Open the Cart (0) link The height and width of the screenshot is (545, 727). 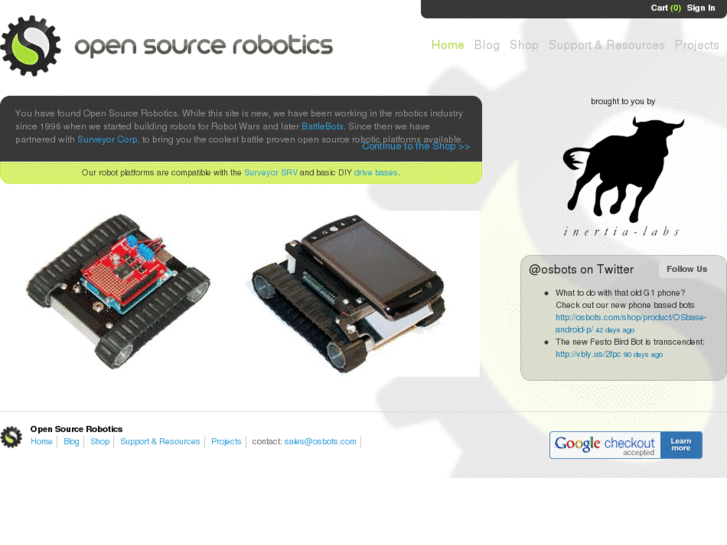coord(665,8)
